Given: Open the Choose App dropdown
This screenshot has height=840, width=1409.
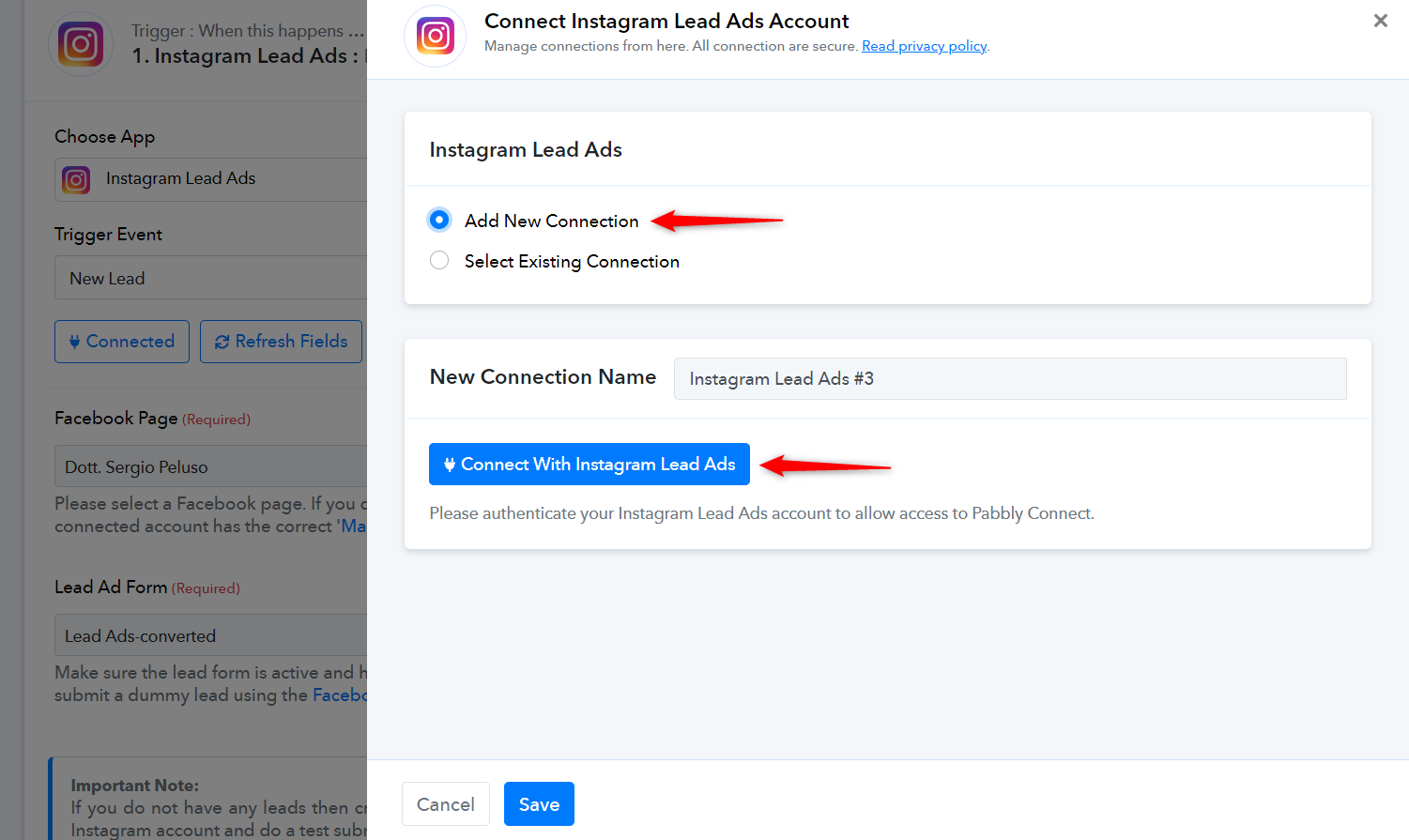Looking at the screenshot, I should pos(211,179).
